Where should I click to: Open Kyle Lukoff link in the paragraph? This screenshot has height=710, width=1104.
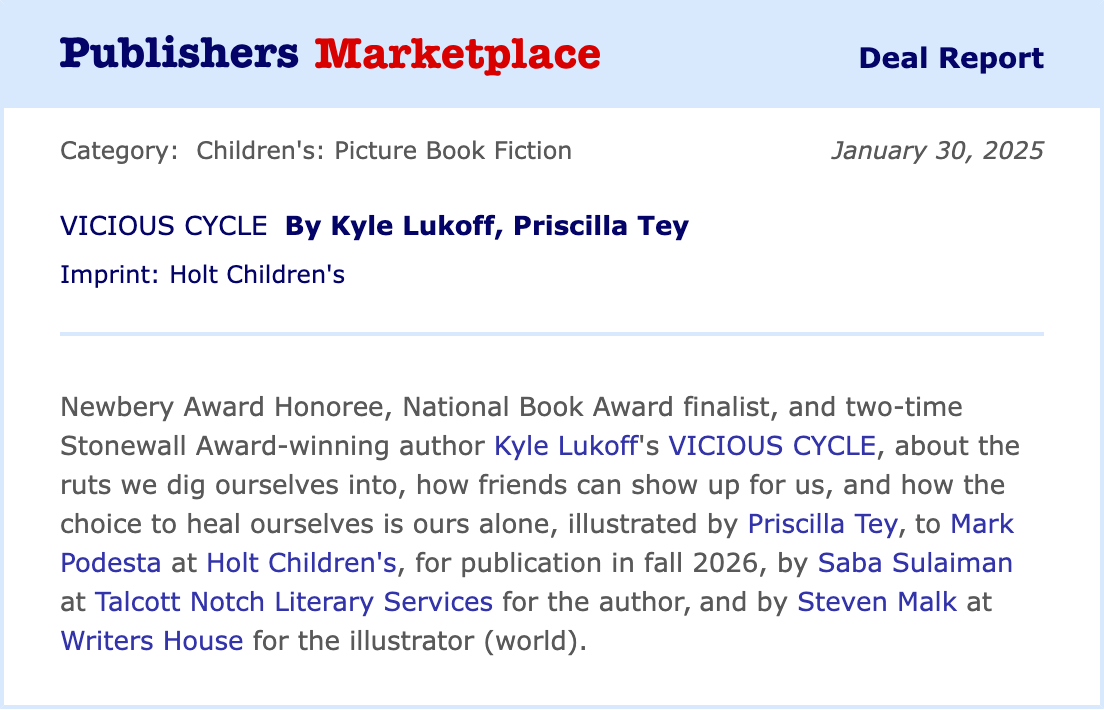[x=566, y=445]
